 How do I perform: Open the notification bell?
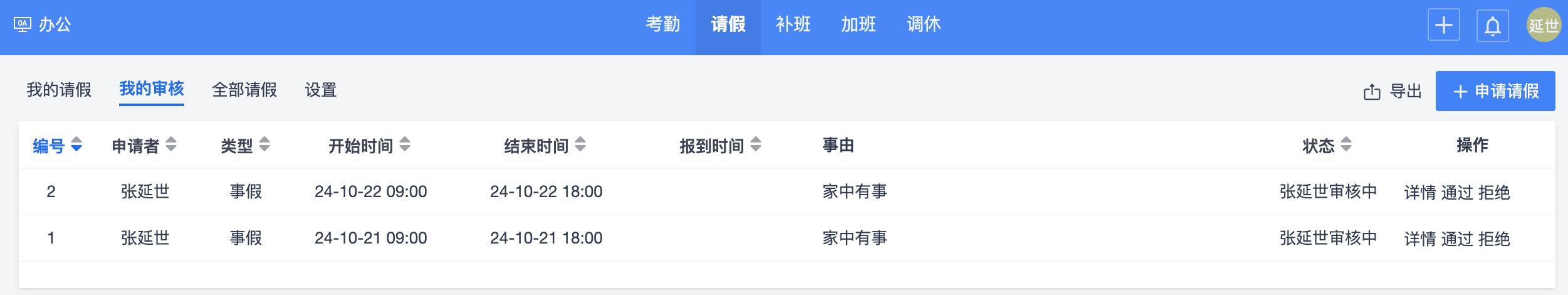click(x=1492, y=26)
